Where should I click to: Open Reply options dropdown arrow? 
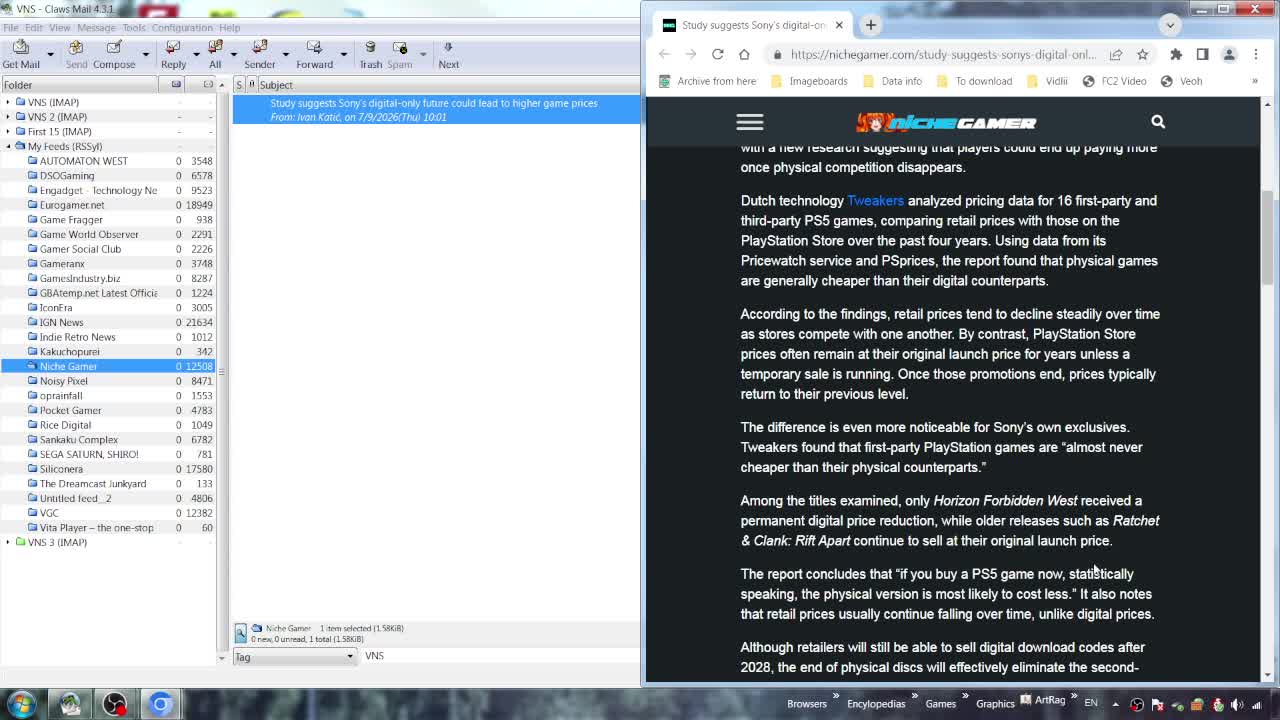click(196, 55)
